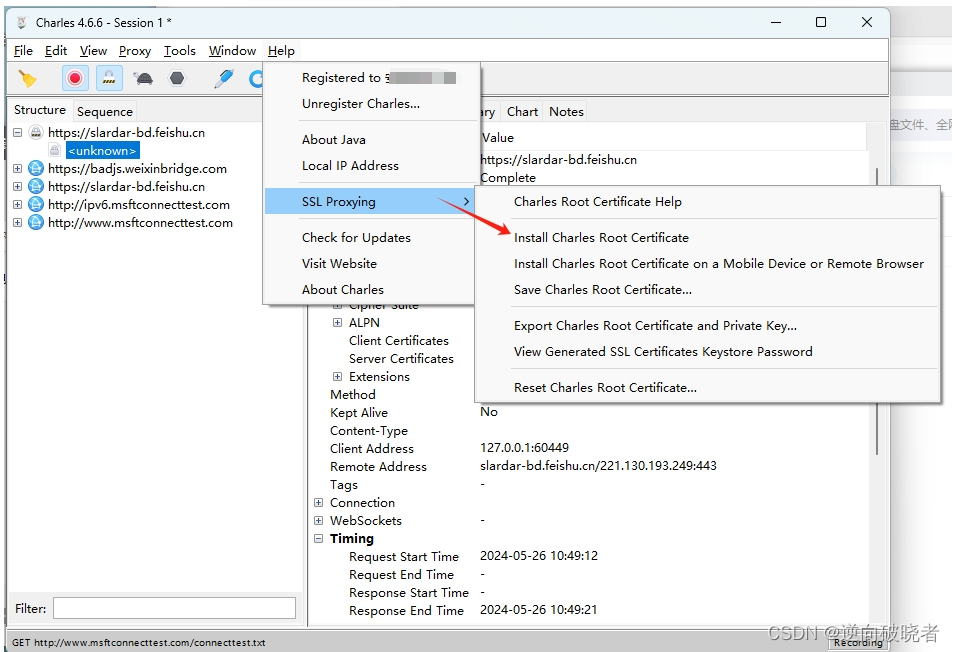Choose About Java from Help menu
955x652 pixels.
coord(372,140)
